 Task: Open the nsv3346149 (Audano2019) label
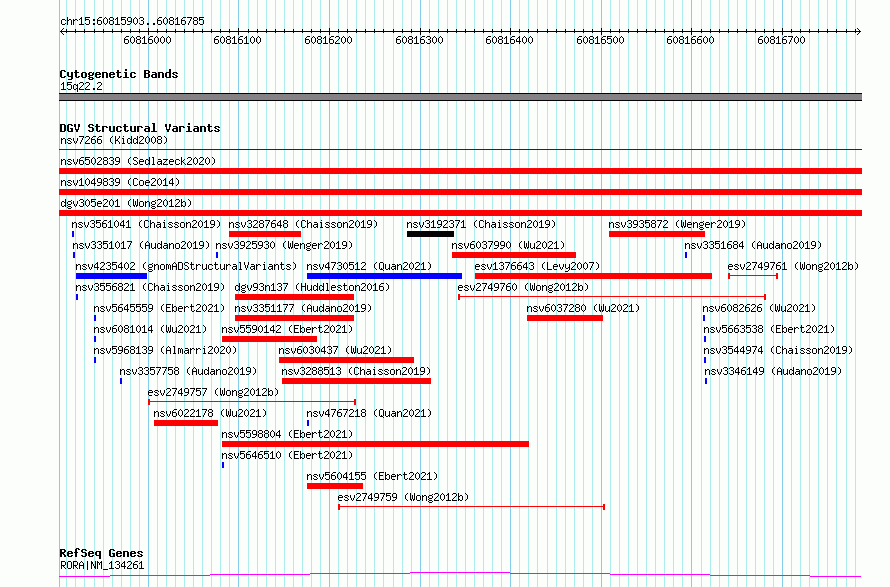[773, 371]
